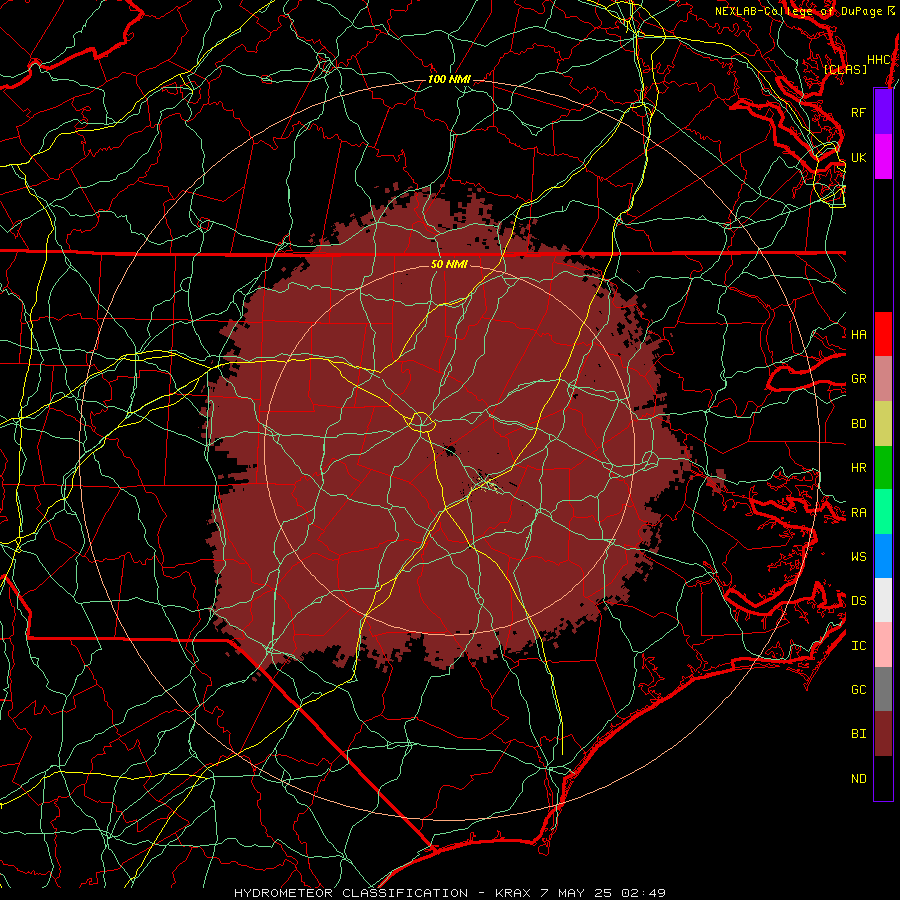Select the WS blue legend swatch
Image resolution: width=900 pixels, height=900 pixels.
883,556
